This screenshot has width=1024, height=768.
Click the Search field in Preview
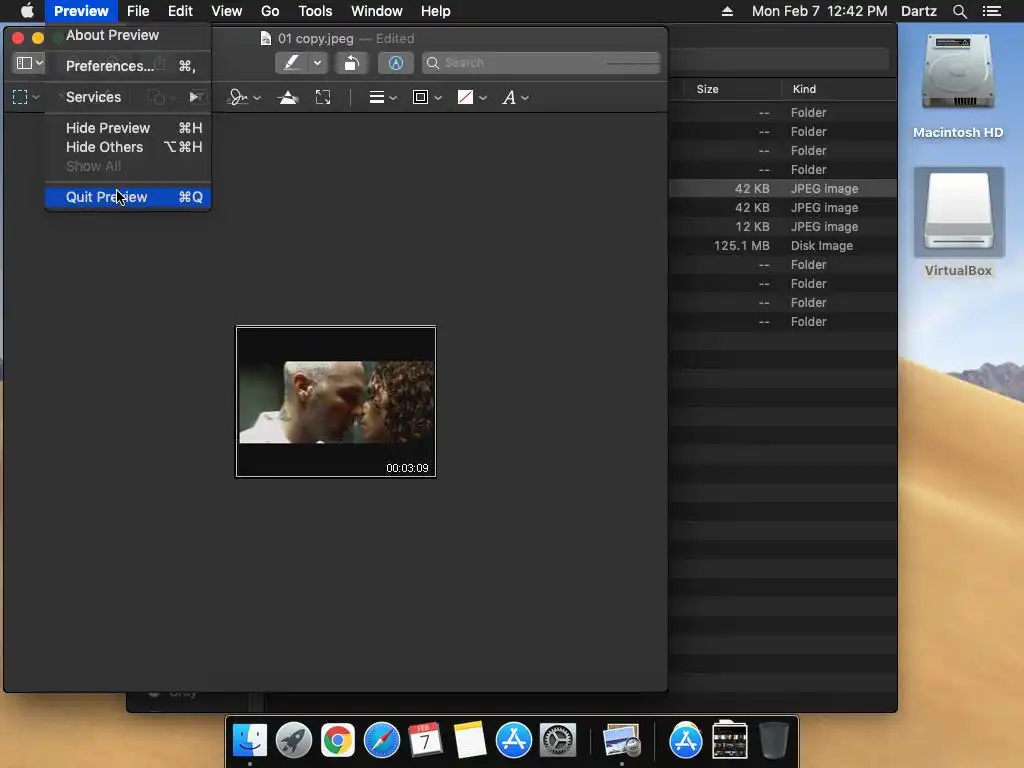[541, 63]
